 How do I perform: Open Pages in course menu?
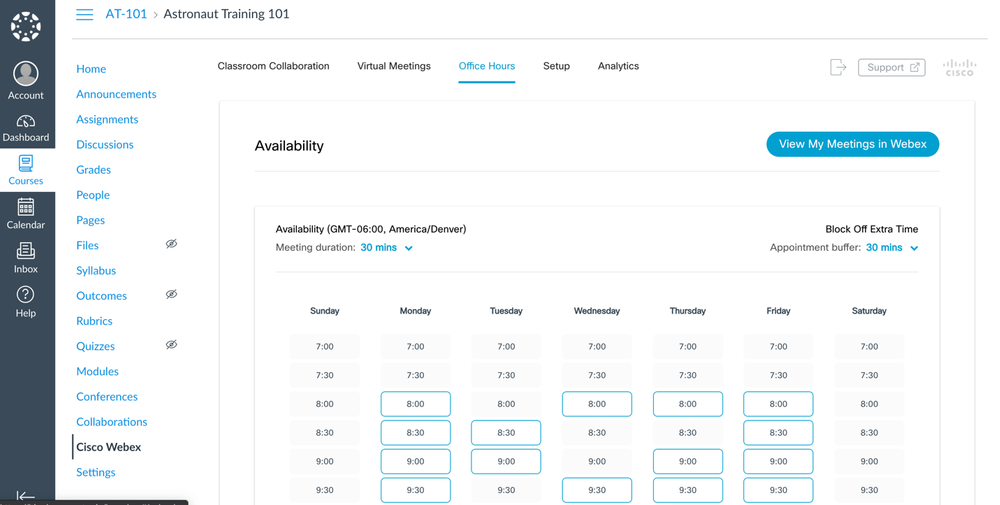(90, 220)
